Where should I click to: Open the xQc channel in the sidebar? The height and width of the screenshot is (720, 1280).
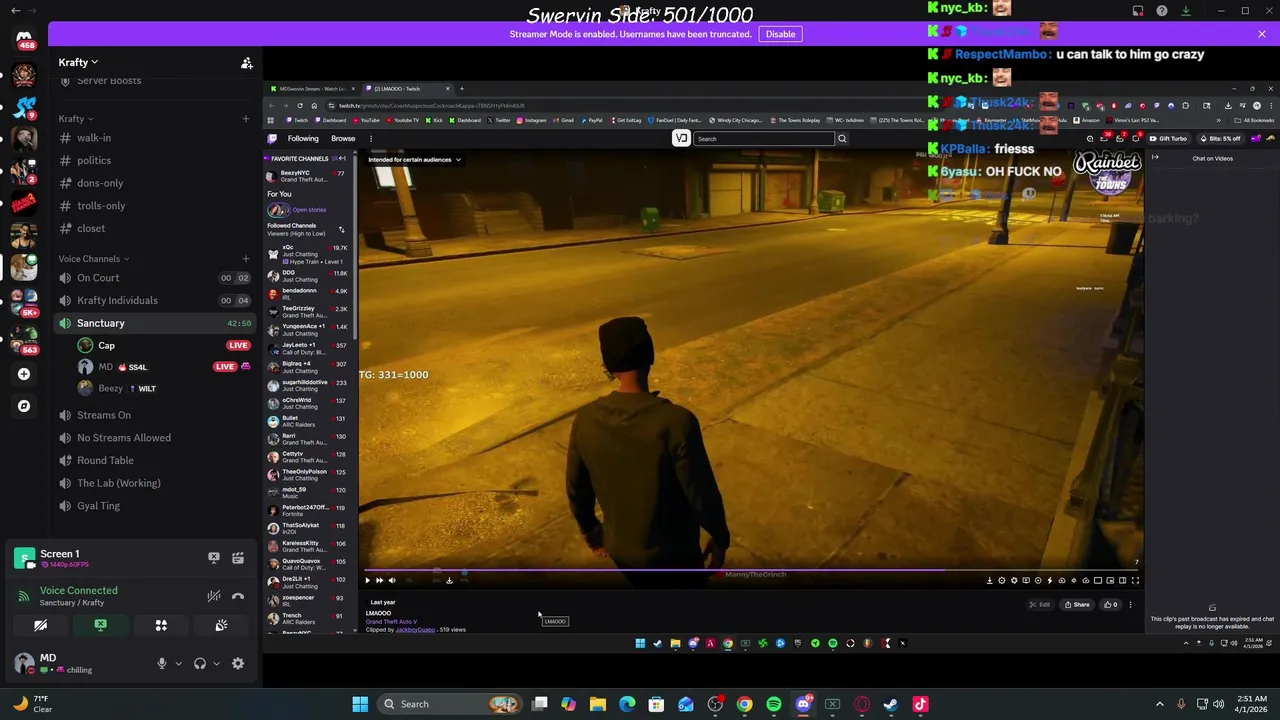308,254
